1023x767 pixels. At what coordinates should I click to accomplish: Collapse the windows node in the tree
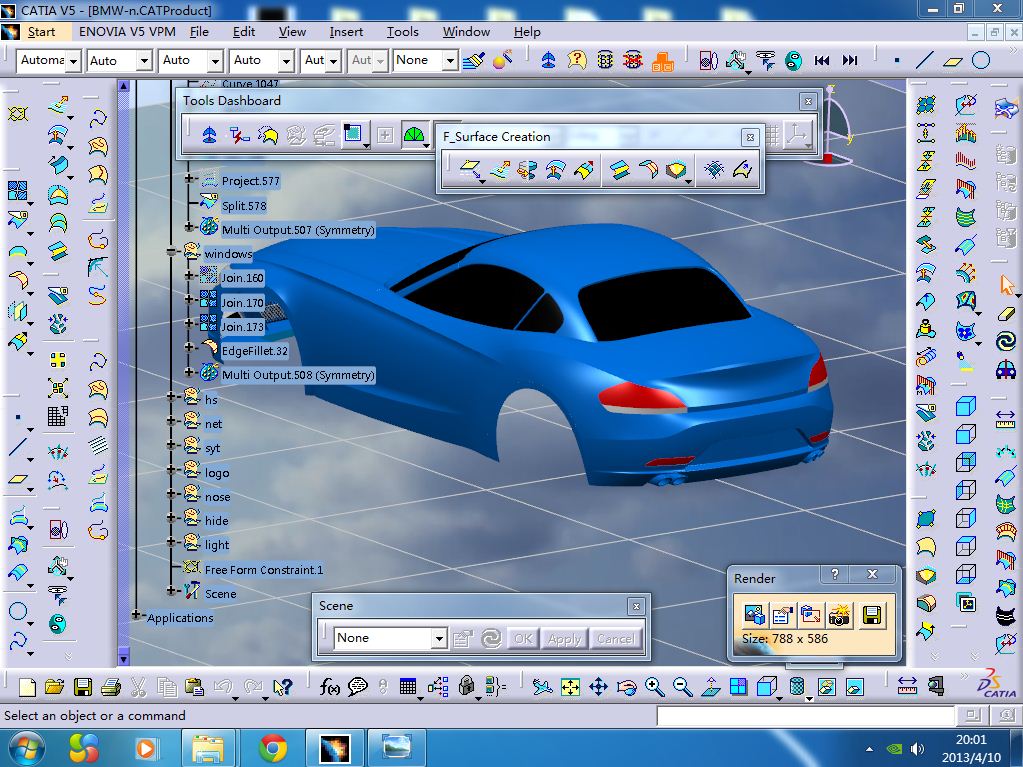point(172,251)
